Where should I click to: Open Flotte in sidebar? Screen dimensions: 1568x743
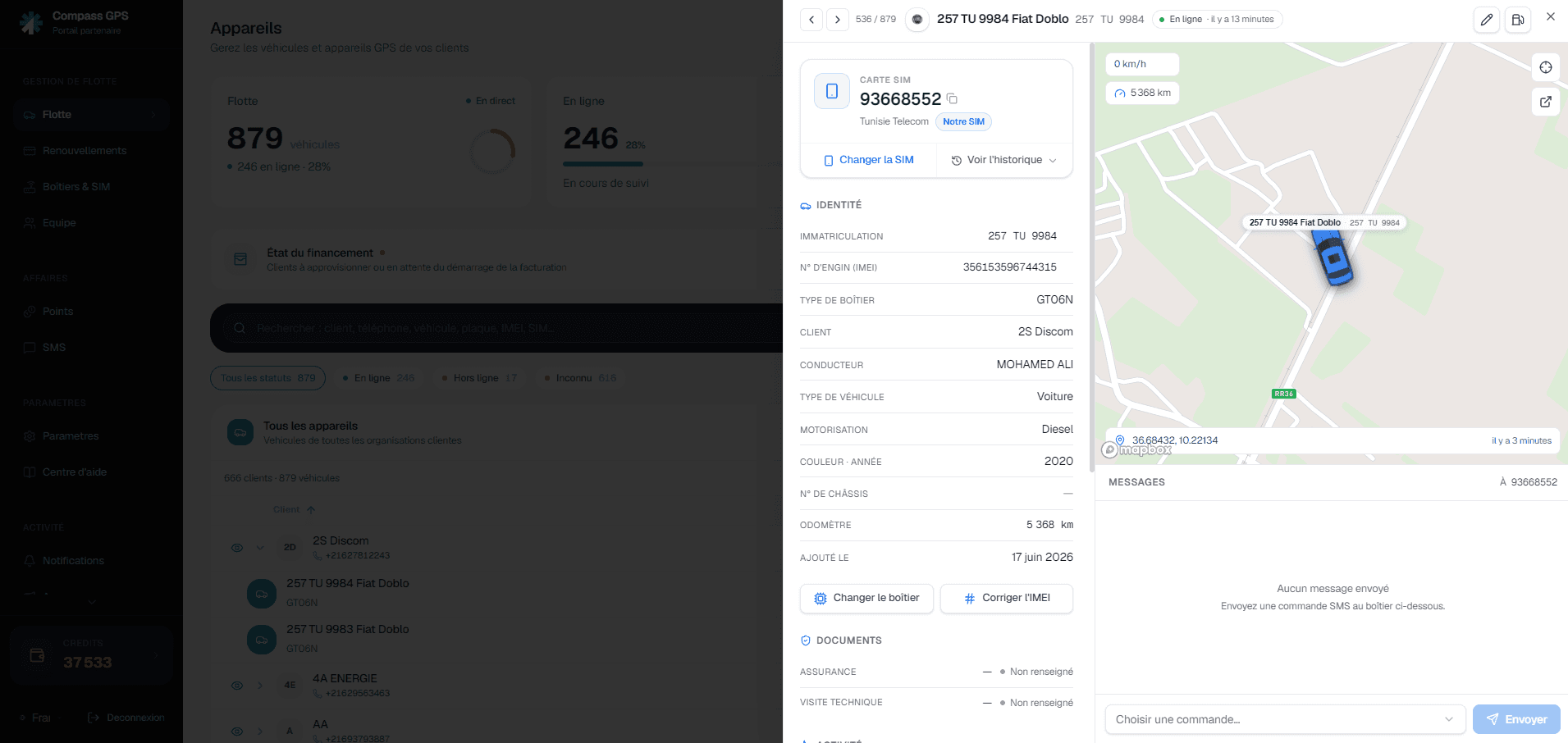point(90,115)
